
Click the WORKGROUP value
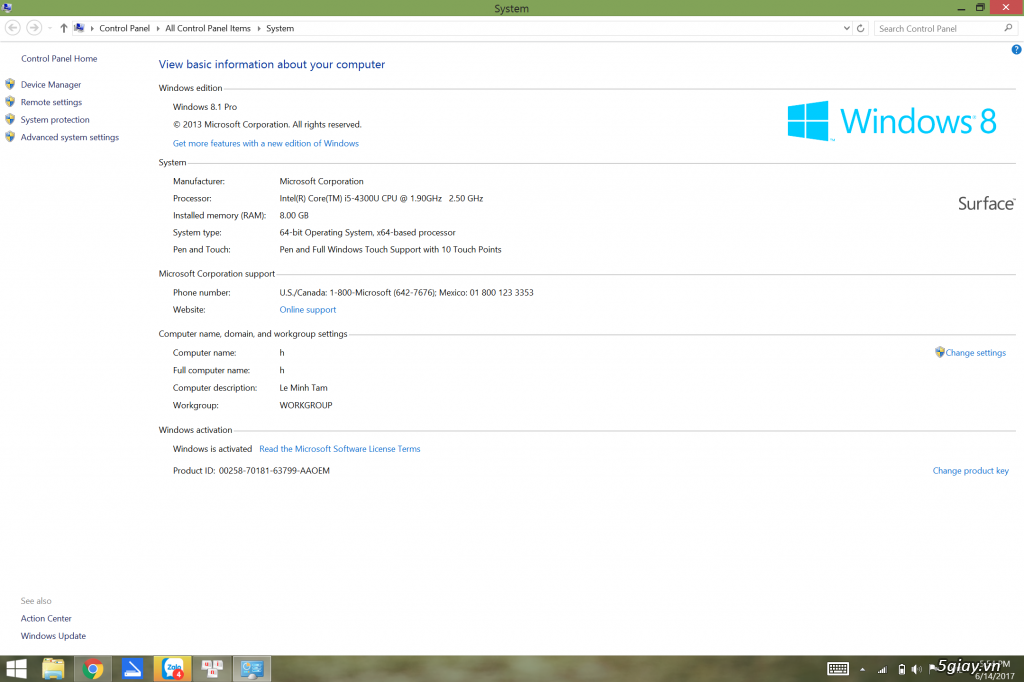306,405
